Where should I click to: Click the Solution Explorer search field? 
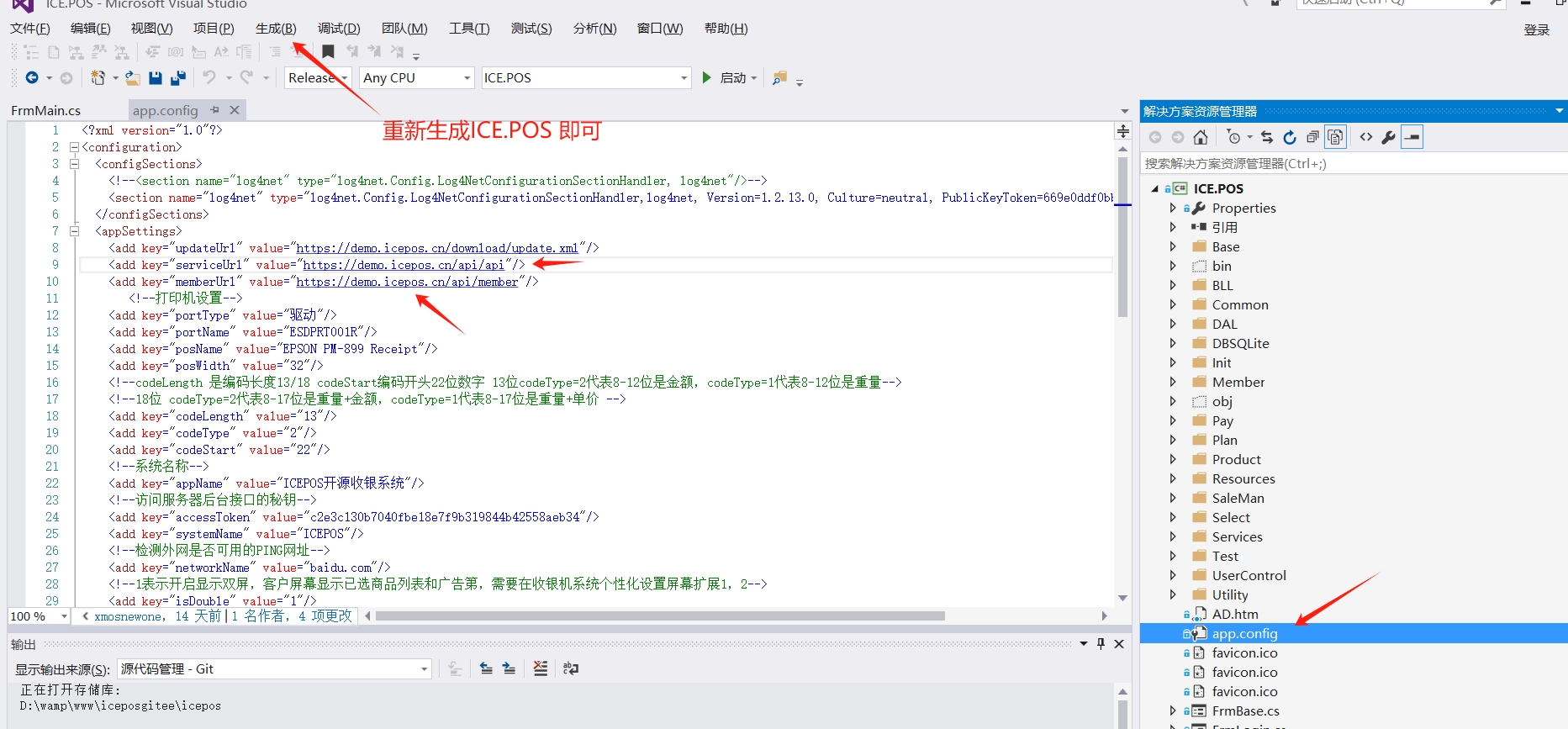pyautogui.click(x=1353, y=163)
